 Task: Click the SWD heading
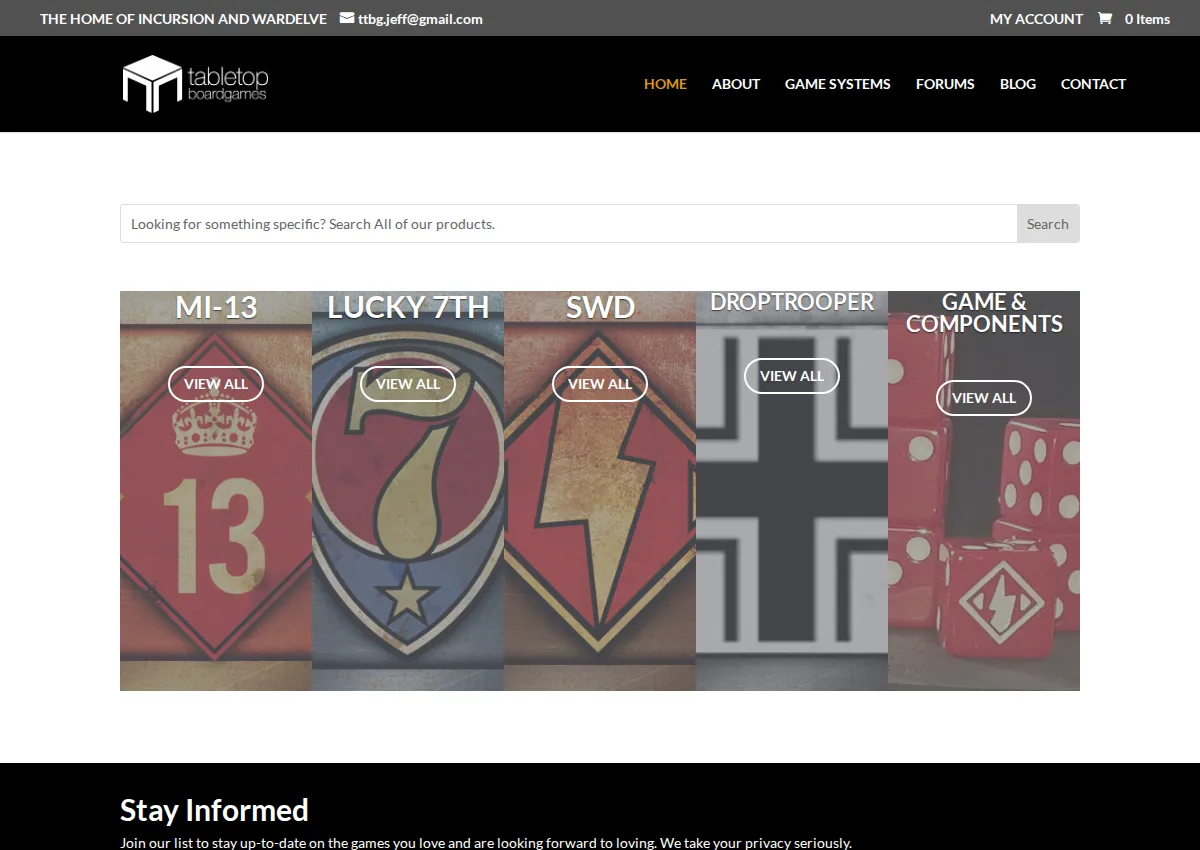pos(600,307)
